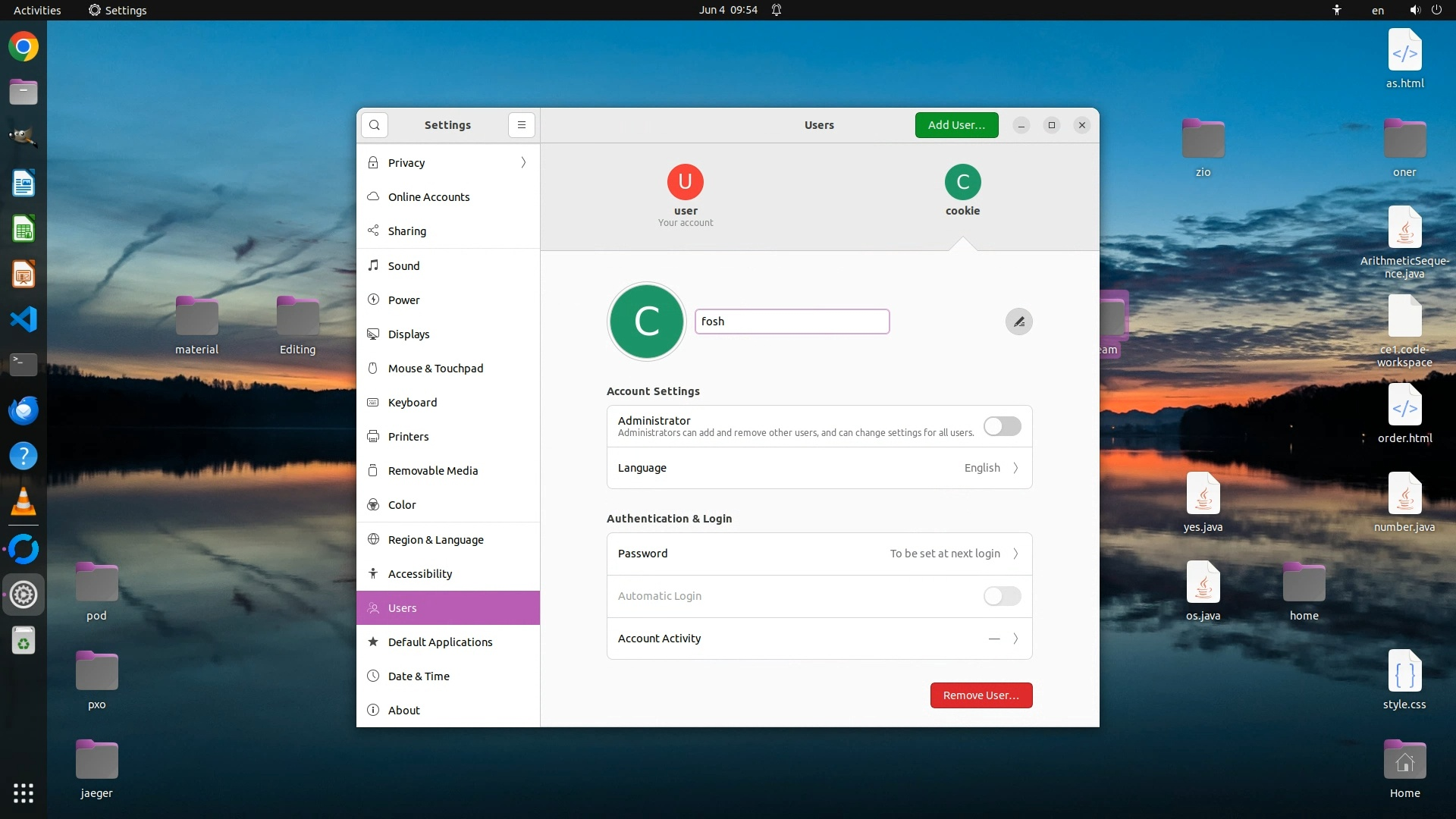Switch to Region & Language settings
Screen dimensions: 1456x819
436,540
